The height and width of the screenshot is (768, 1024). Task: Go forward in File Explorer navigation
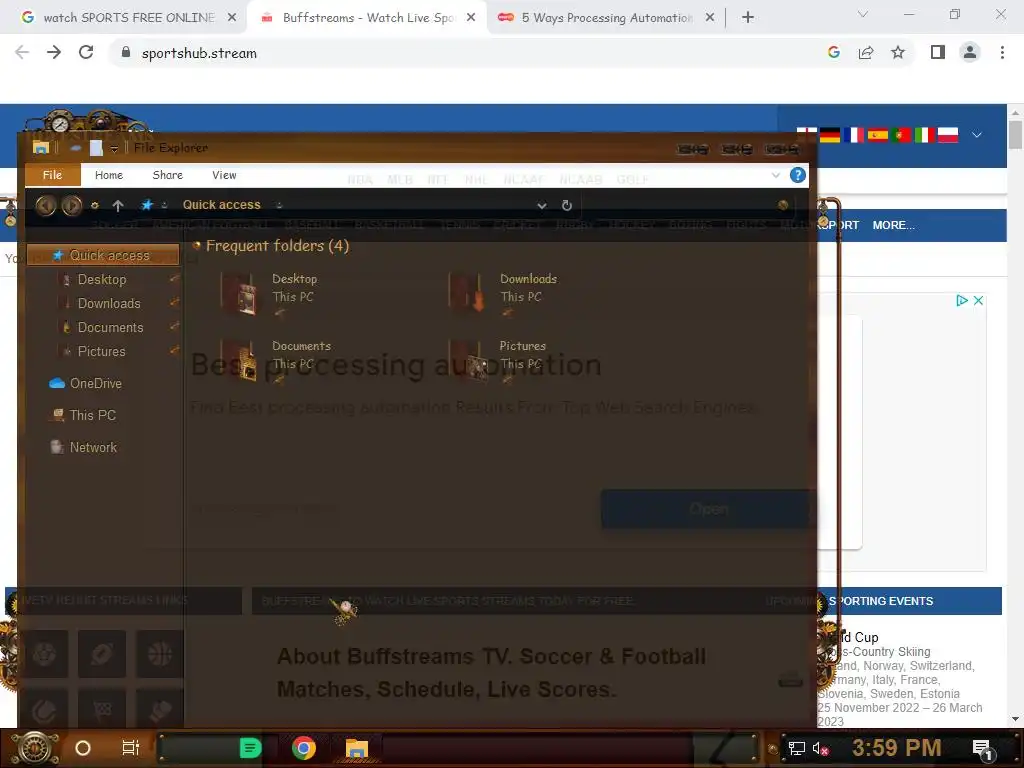coord(71,205)
